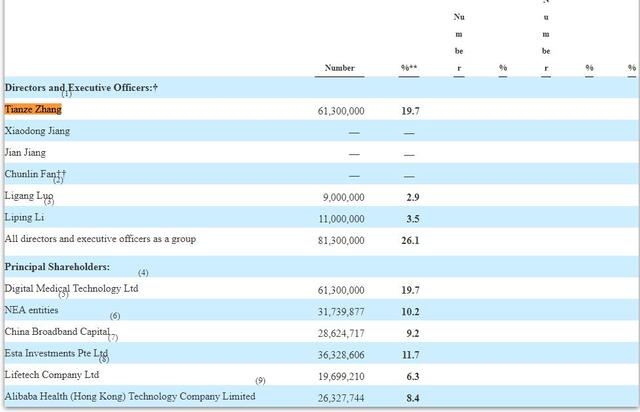This screenshot has height=412, width=640.
Task: Click the 26.1 percentage for the group
Action: point(410,241)
